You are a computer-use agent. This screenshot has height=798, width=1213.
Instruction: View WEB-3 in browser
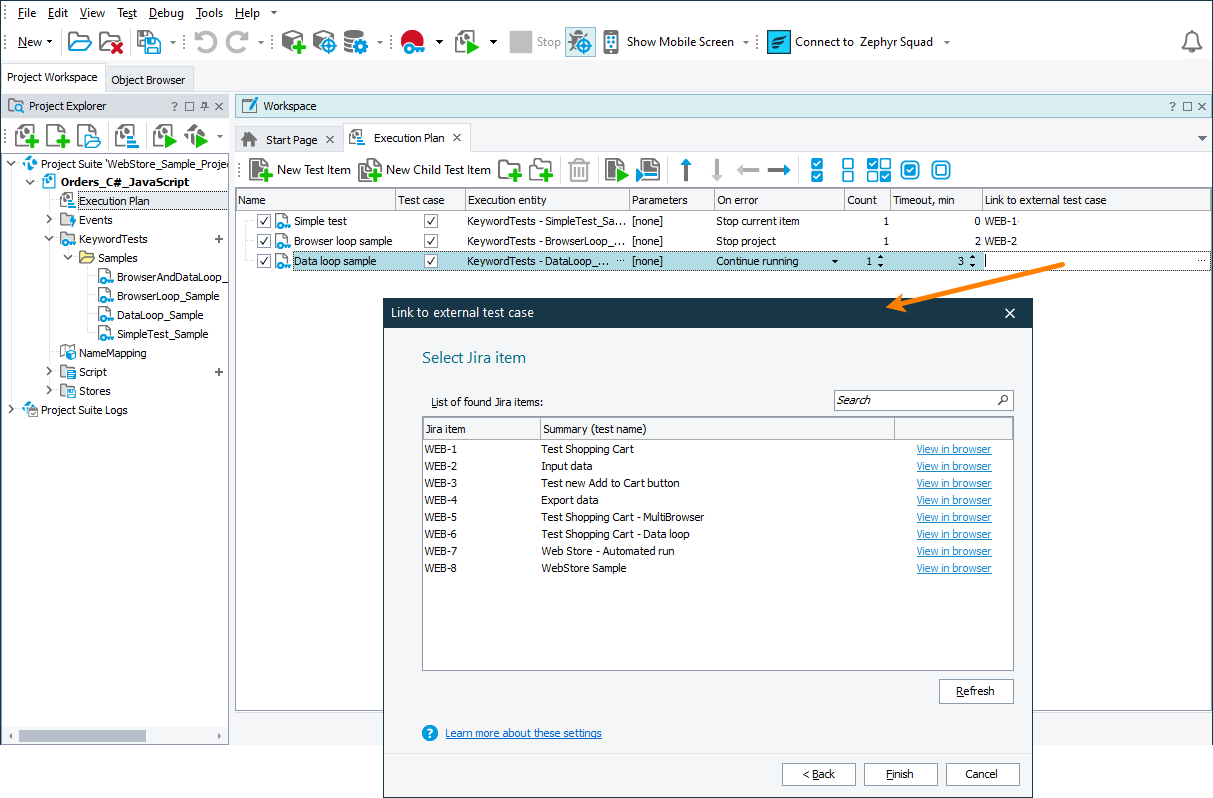(953, 483)
